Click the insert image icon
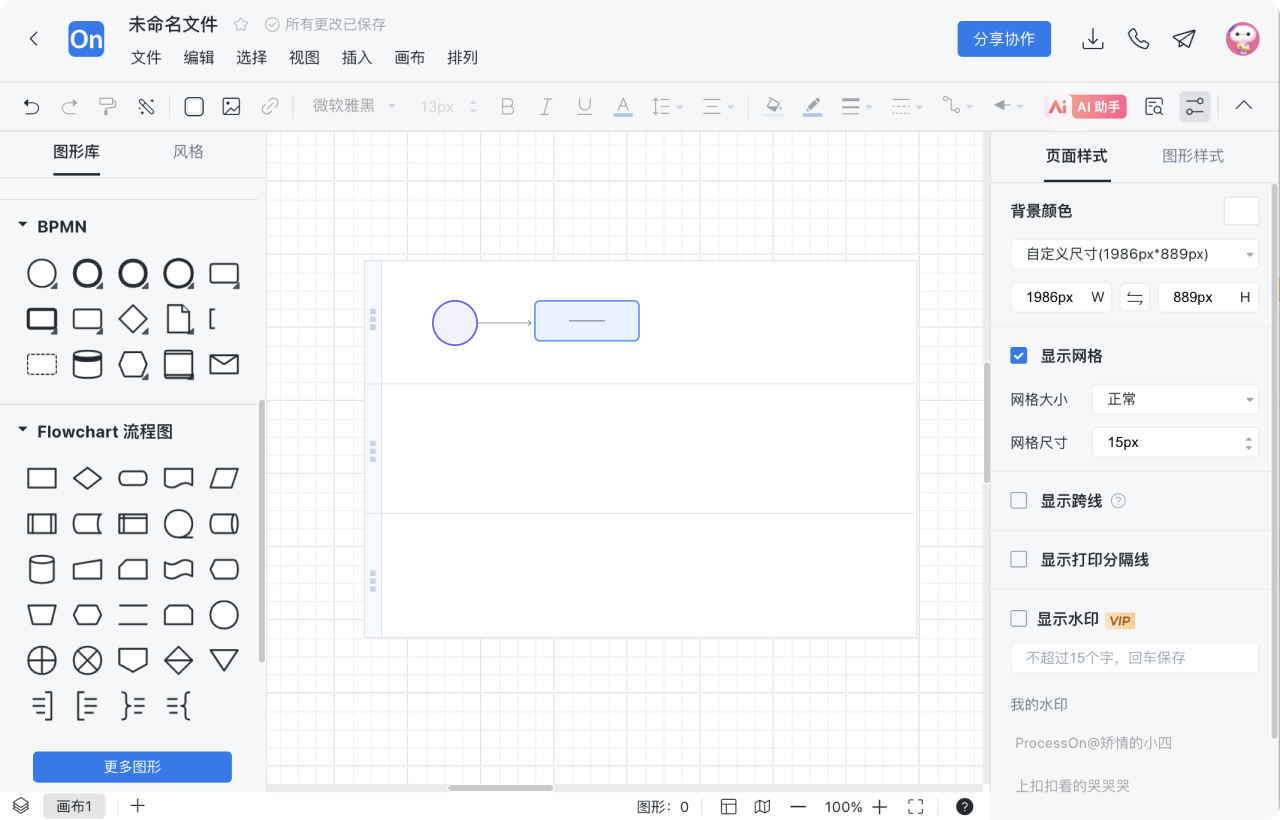The image size is (1280, 820). [x=232, y=107]
